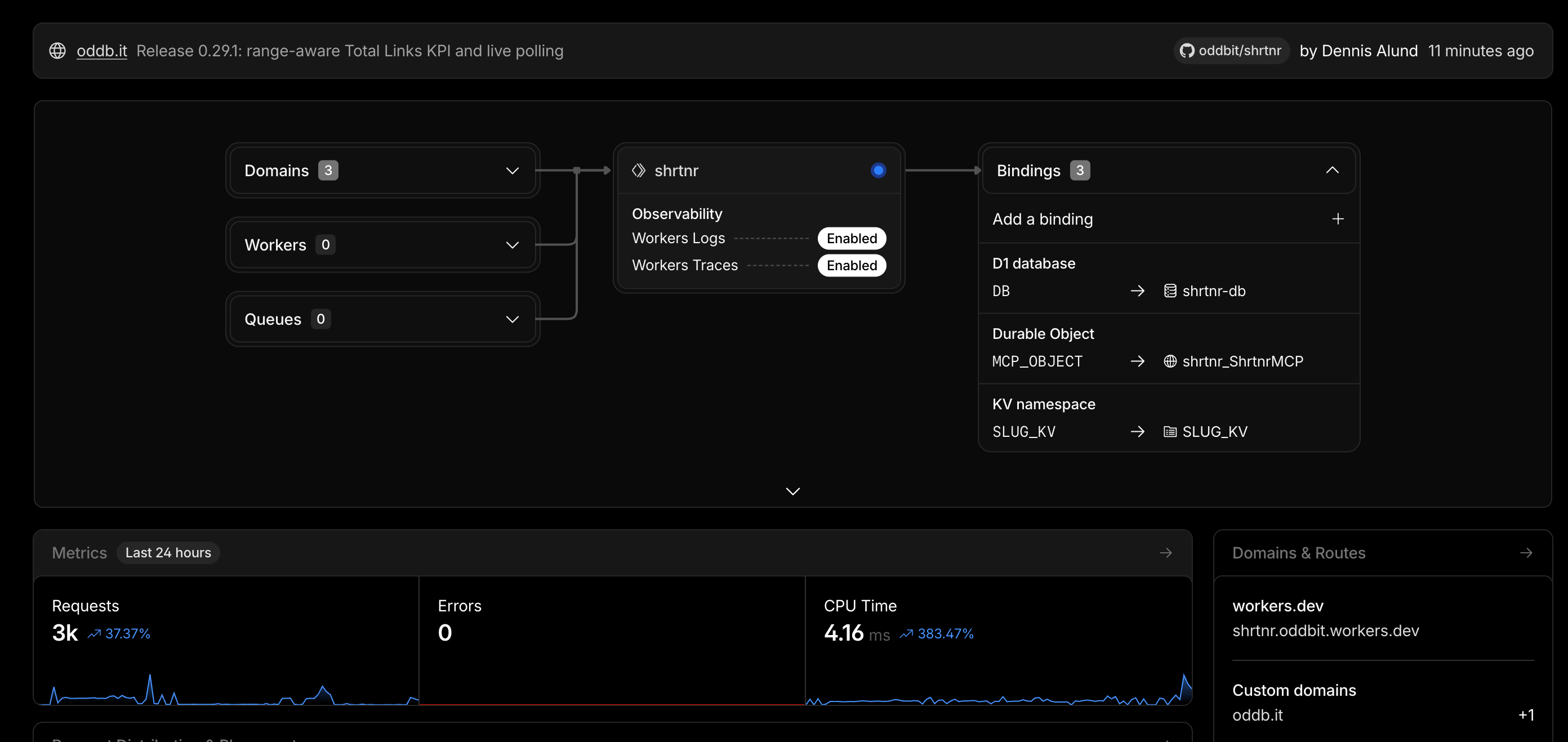Click the Release 0.29.1 commit message
This screenshot has height=742, width=1568.
tap(349, 51)
